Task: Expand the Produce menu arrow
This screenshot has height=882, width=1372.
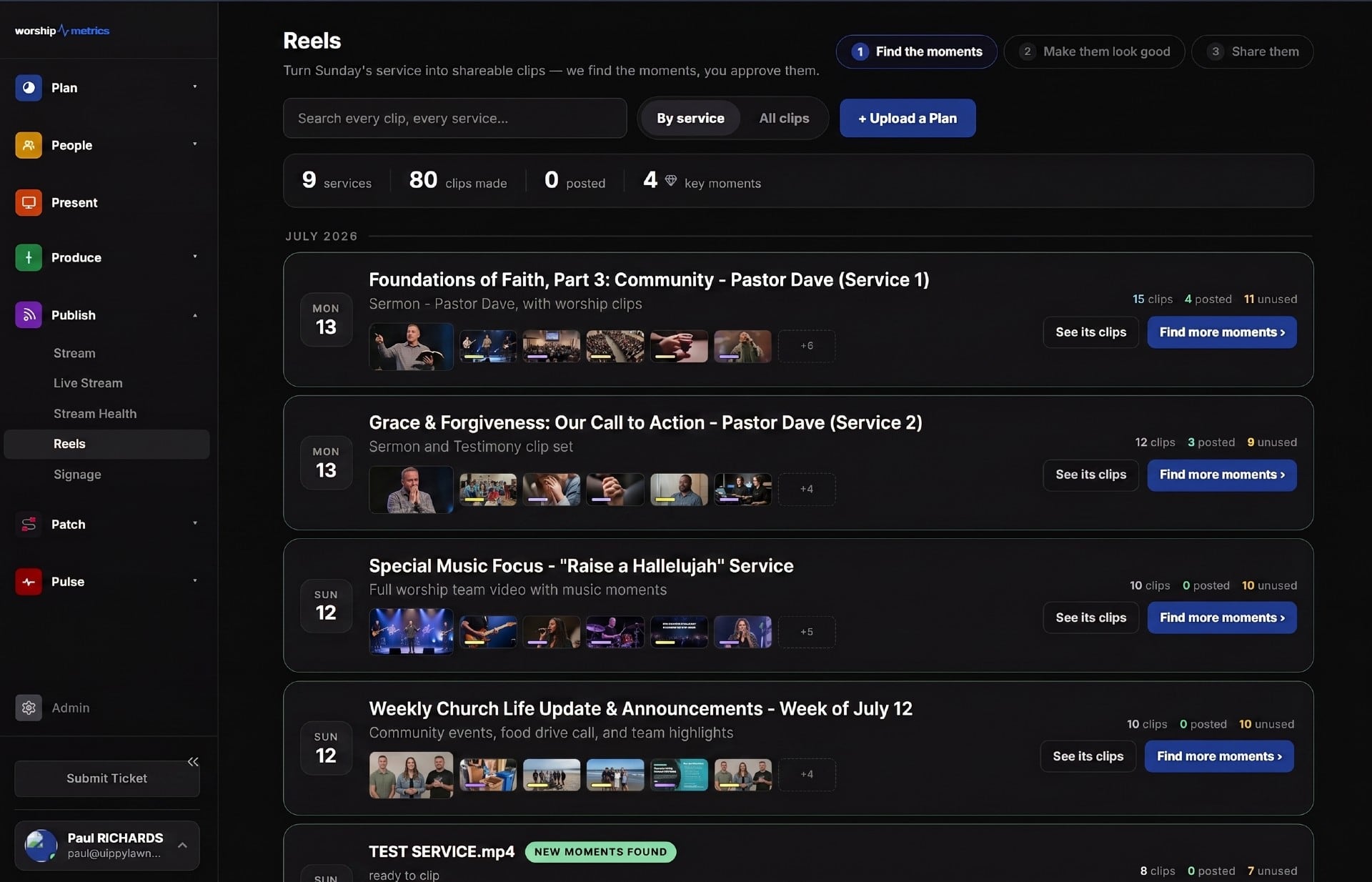Action: coord(194,257)
